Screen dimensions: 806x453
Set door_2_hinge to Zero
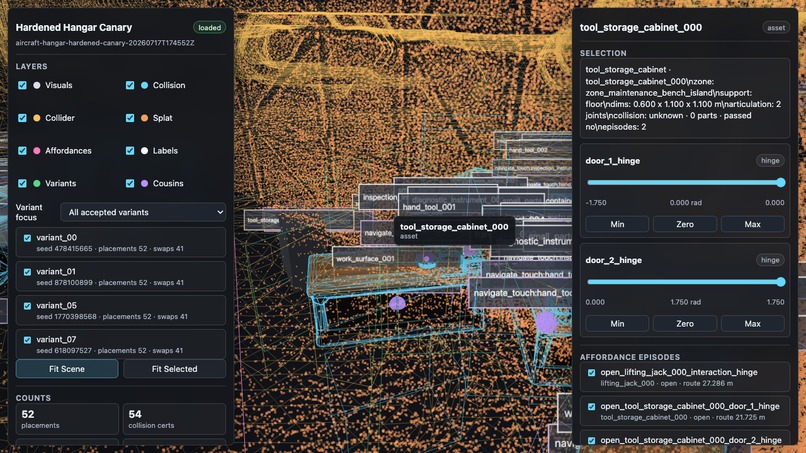pyautogui.click(x=685, y=323)
